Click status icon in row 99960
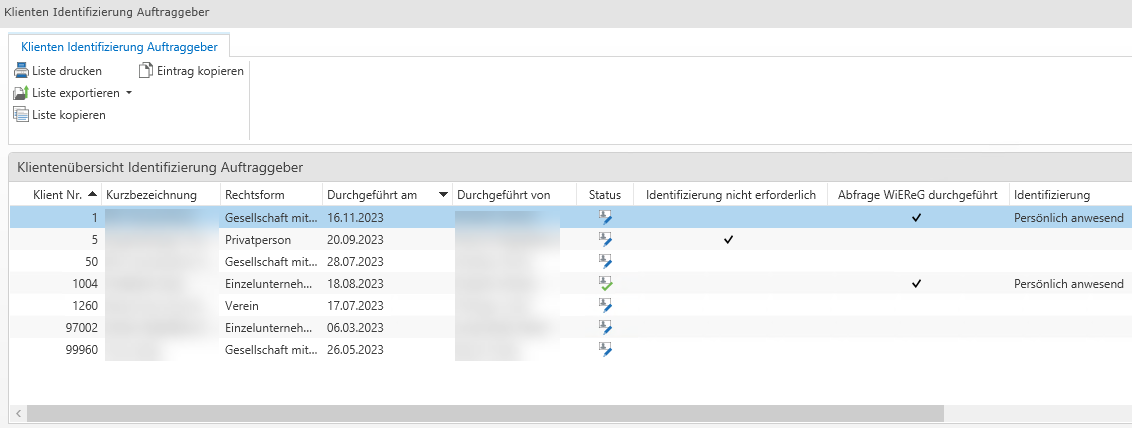 (605, 350)
